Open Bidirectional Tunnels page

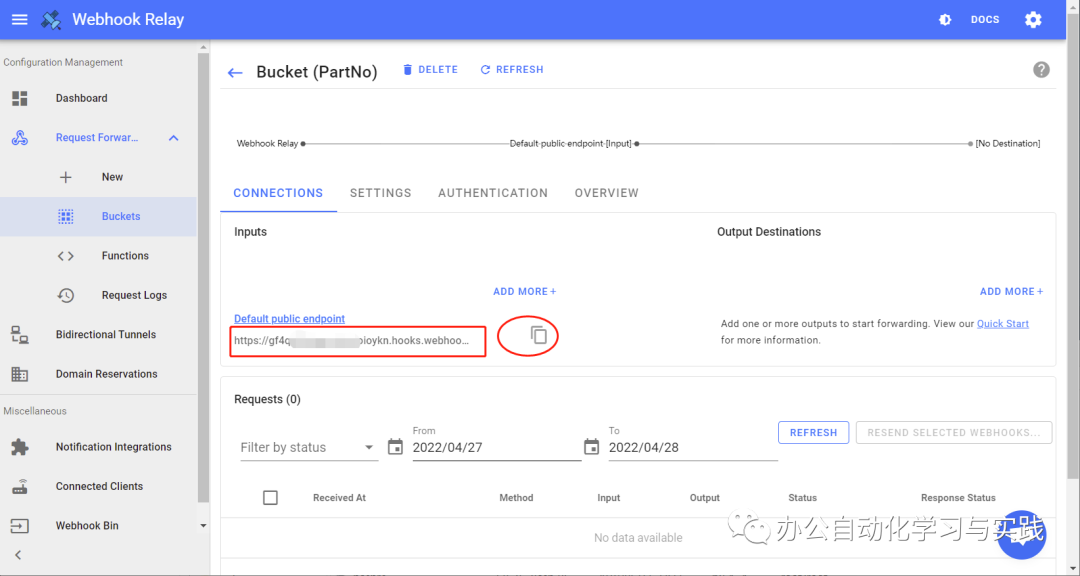tap(106, 334)
